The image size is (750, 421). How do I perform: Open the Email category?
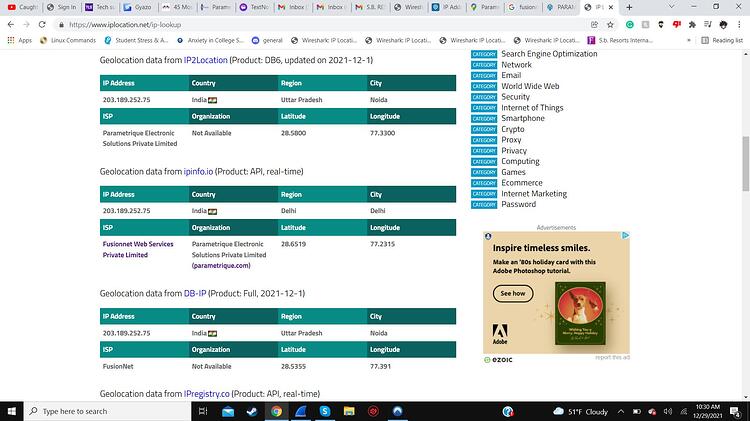(511, 75)
